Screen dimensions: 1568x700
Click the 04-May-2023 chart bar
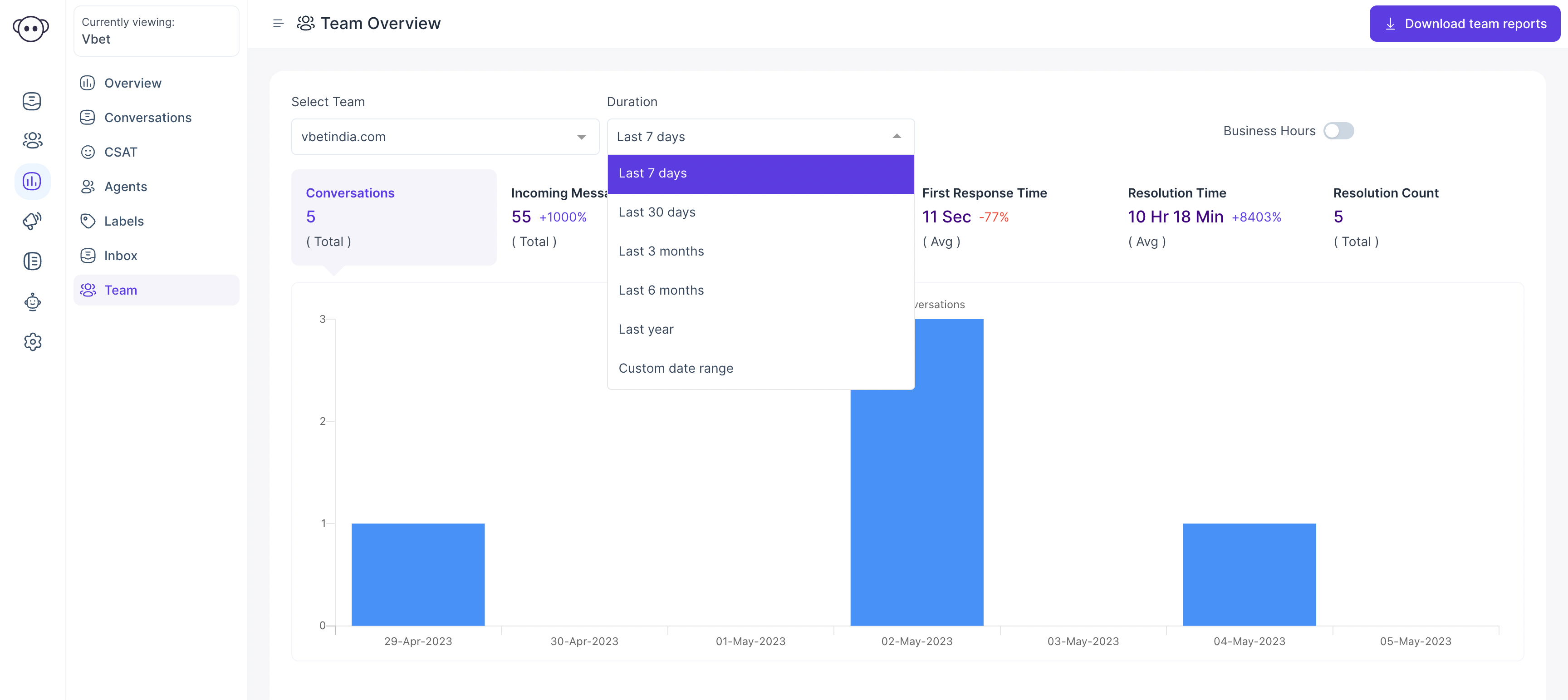[1249, 575]
